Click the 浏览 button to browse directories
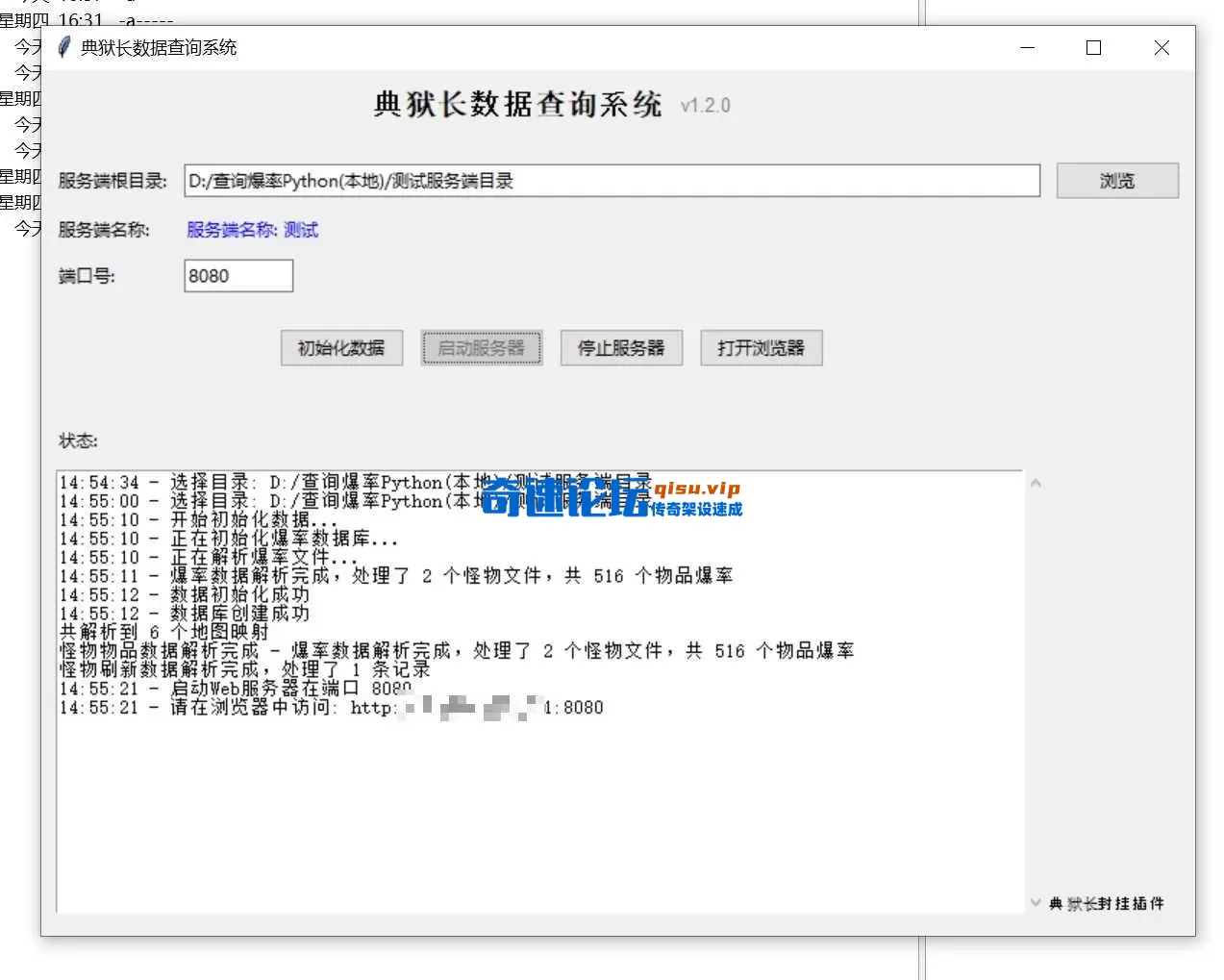The image size is (1224, 980). (x=1116, y=180)
